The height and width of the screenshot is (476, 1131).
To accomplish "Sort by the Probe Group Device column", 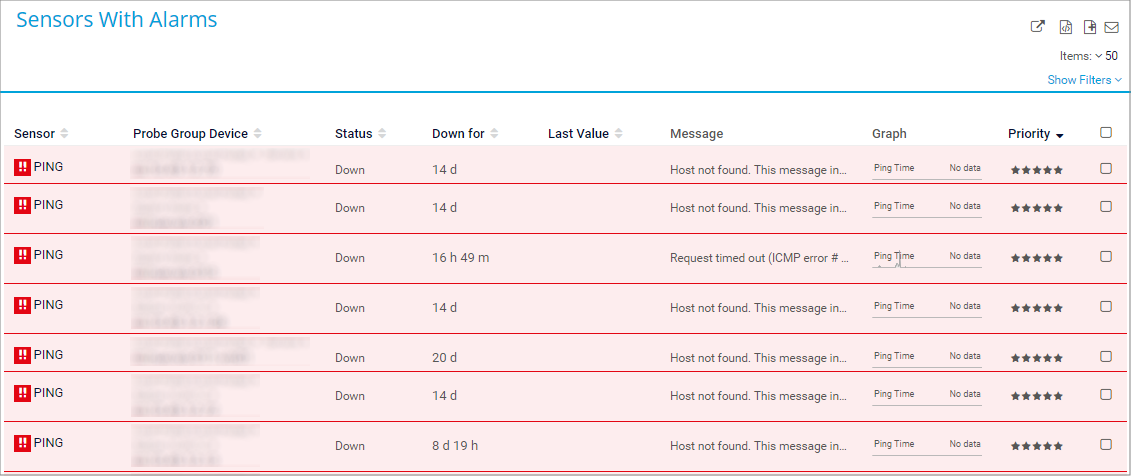I will [x=190, y=134].
